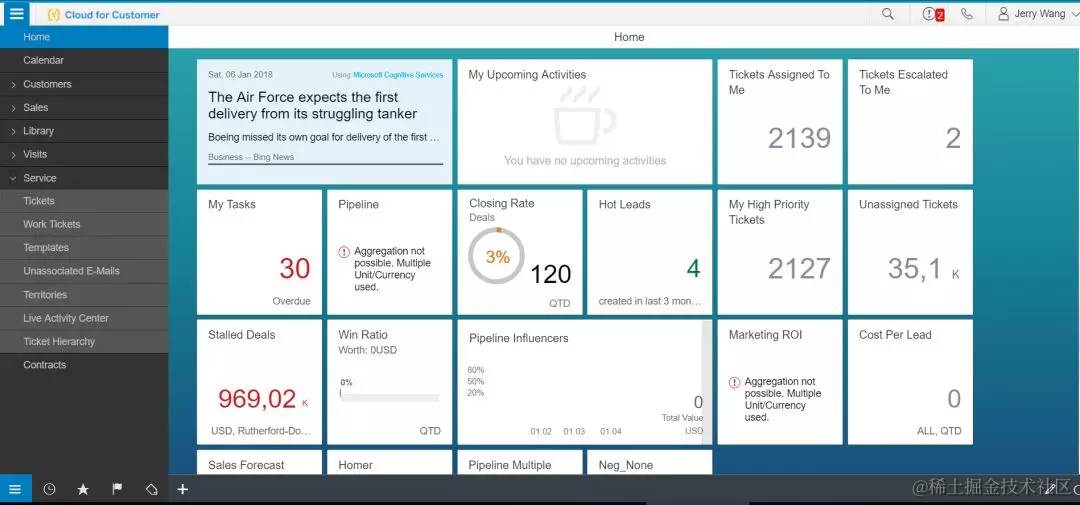The width and height of the screenshot is (1080, 505).
Task: Open the Unassigned Tickets tile
Action: (x=910, y=252)
